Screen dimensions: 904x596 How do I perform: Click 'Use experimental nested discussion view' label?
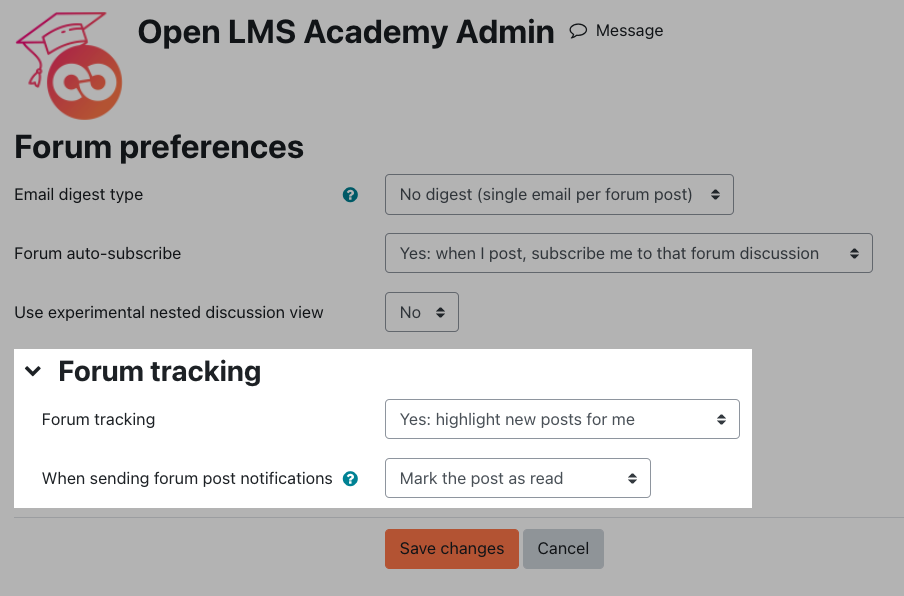[168, 312]
